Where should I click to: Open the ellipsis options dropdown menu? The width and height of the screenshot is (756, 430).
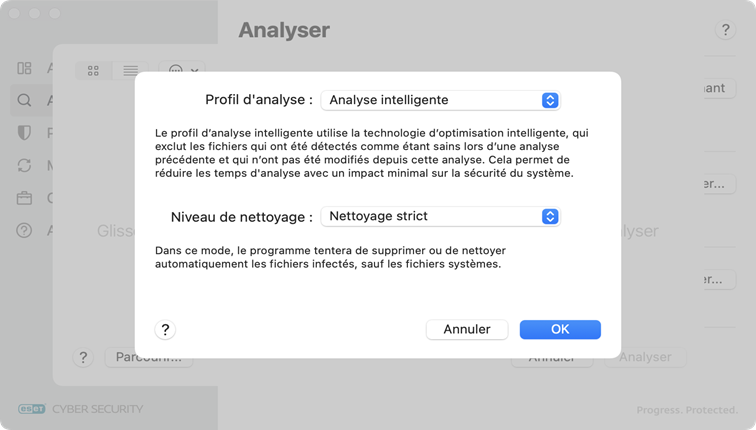pyautogui.click(x=181, y=71)
